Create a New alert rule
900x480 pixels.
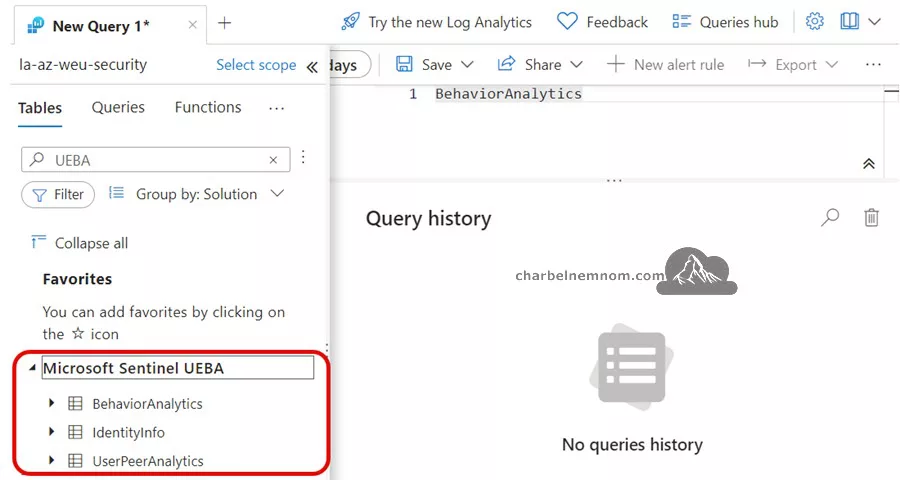666,64
